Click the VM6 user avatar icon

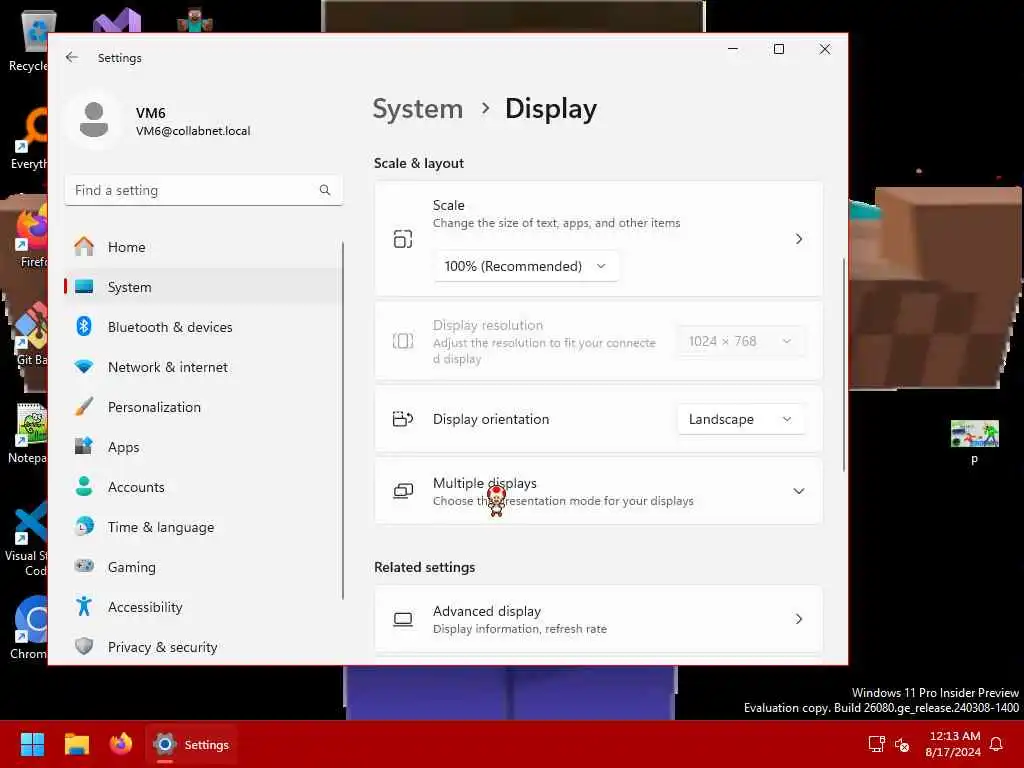click(x=94, y=120)
